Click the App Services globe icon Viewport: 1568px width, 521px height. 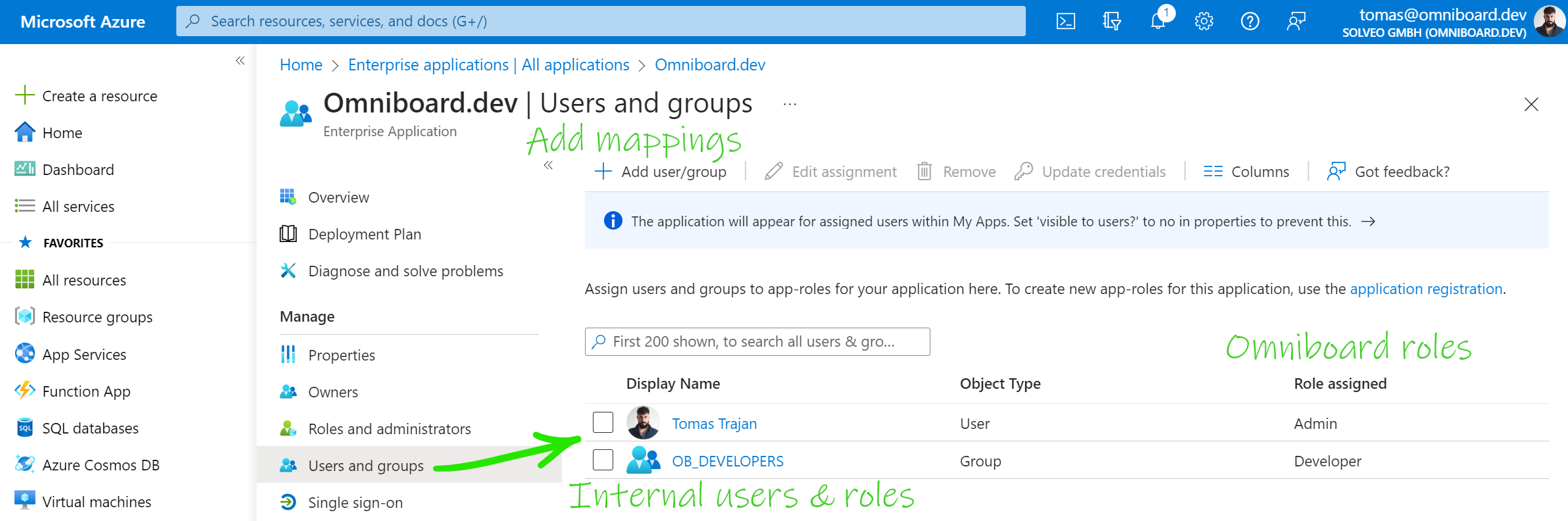(24, 353)
